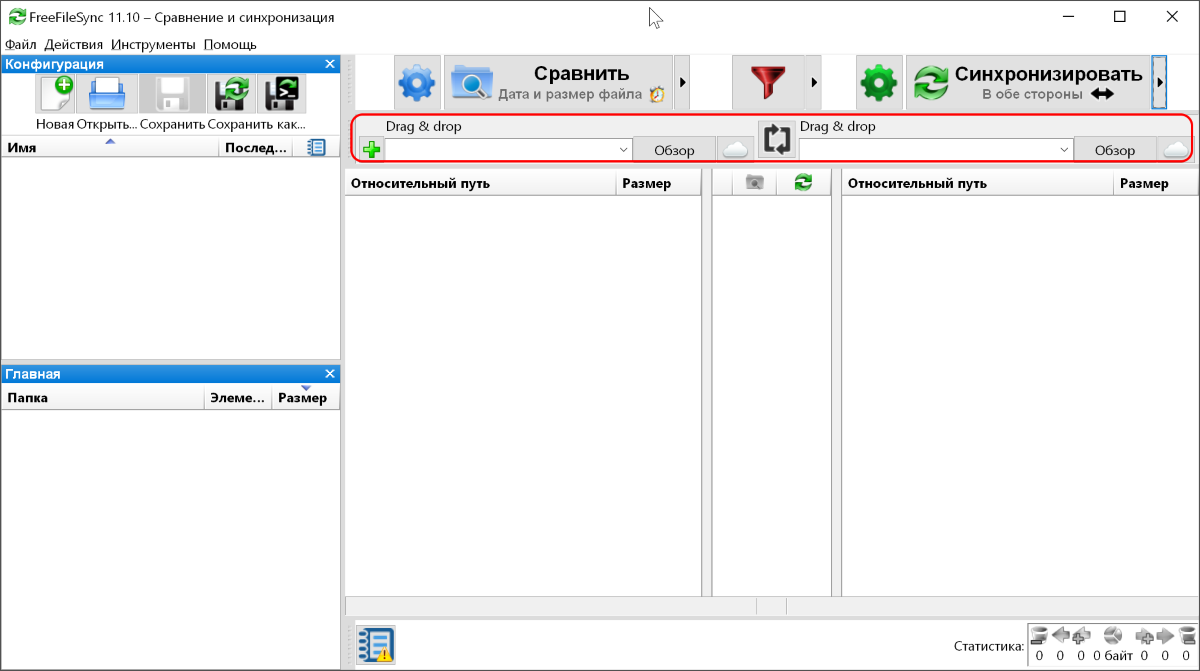Click left delete bucket statistics icon

click(1039, 635)
